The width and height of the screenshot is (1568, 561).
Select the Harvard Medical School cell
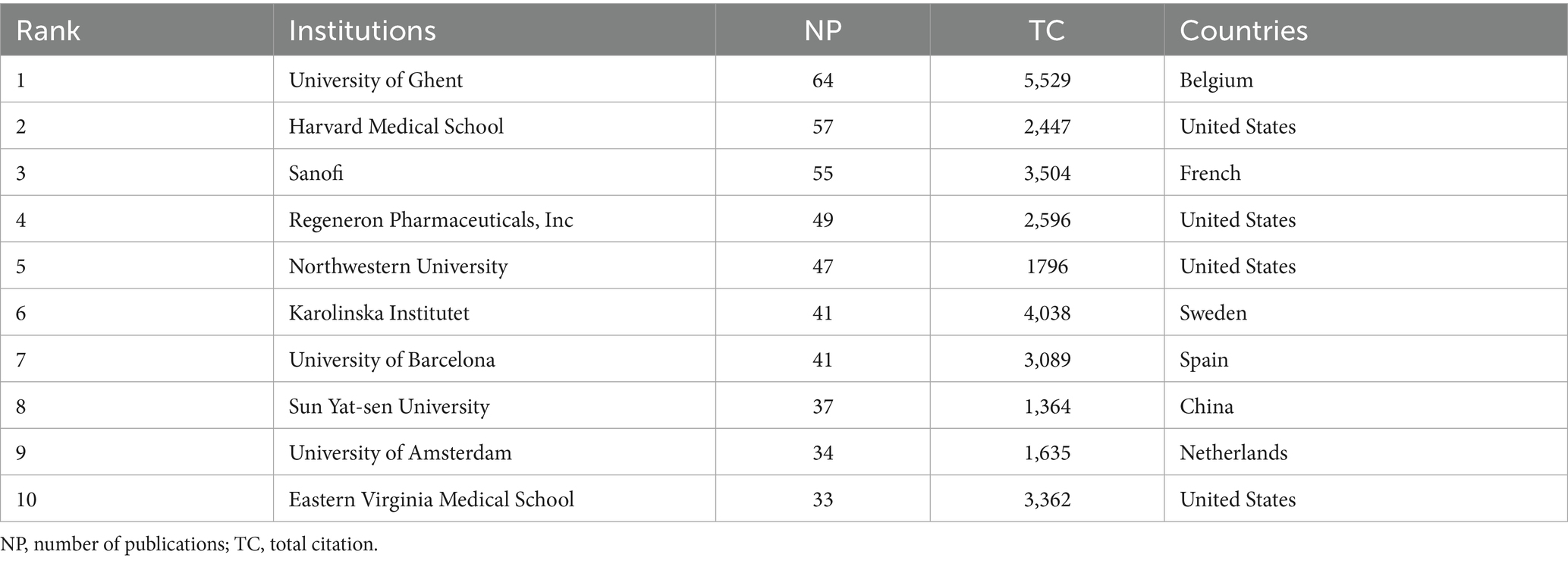point(396,126)
